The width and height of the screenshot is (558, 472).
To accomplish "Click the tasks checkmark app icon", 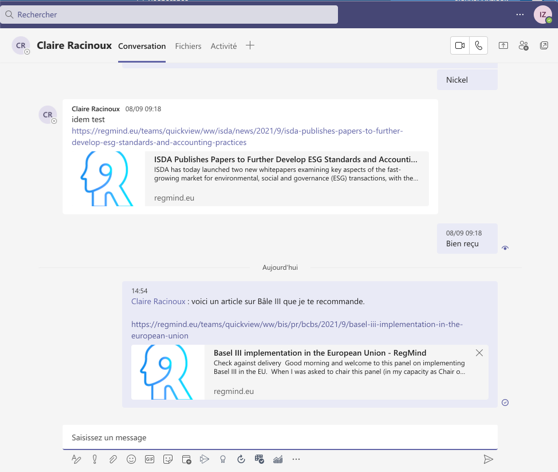I will (x=259, y=459).
